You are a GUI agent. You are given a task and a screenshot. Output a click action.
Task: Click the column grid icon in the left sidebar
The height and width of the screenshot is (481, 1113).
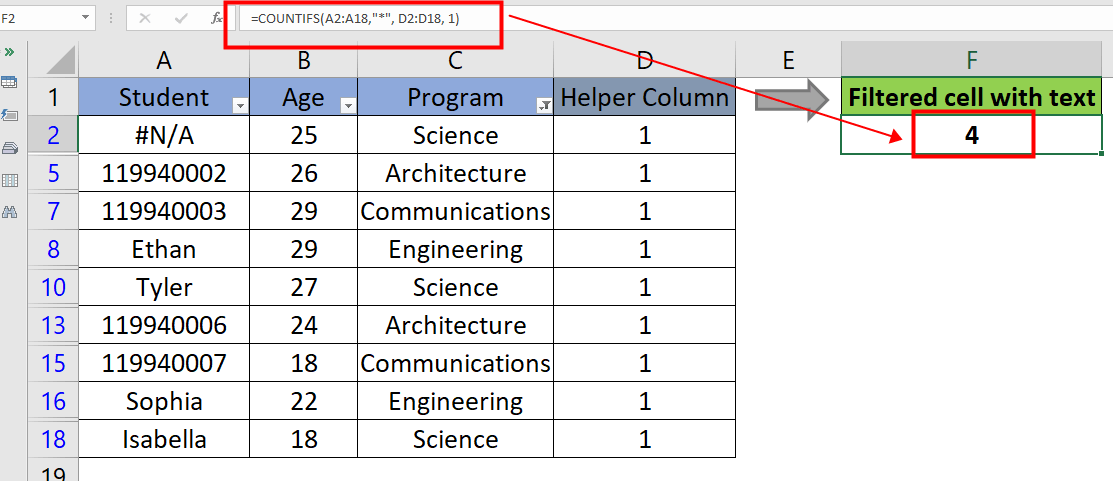[10, 180]
